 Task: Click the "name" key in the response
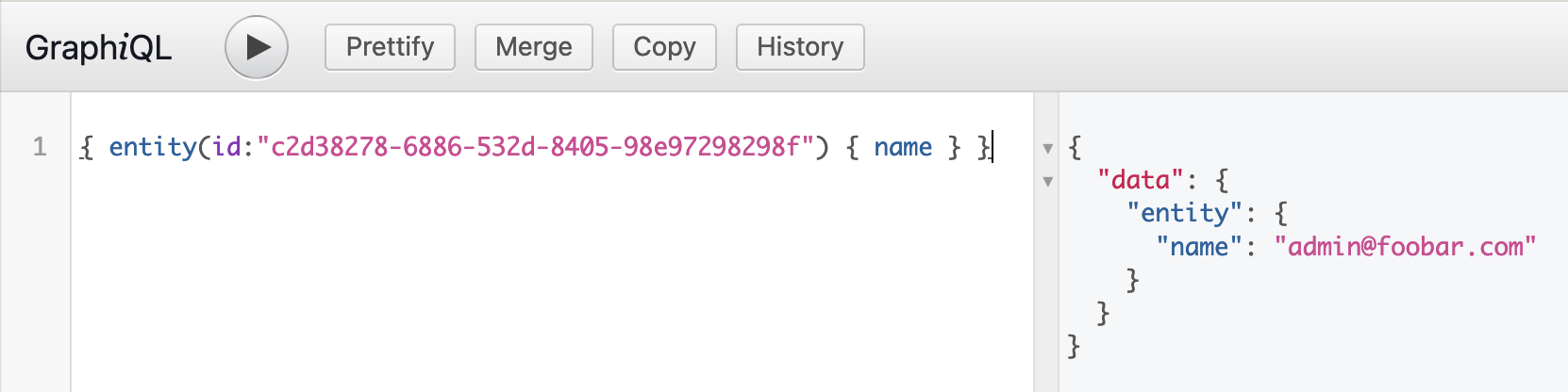[x=1199, y=247]
